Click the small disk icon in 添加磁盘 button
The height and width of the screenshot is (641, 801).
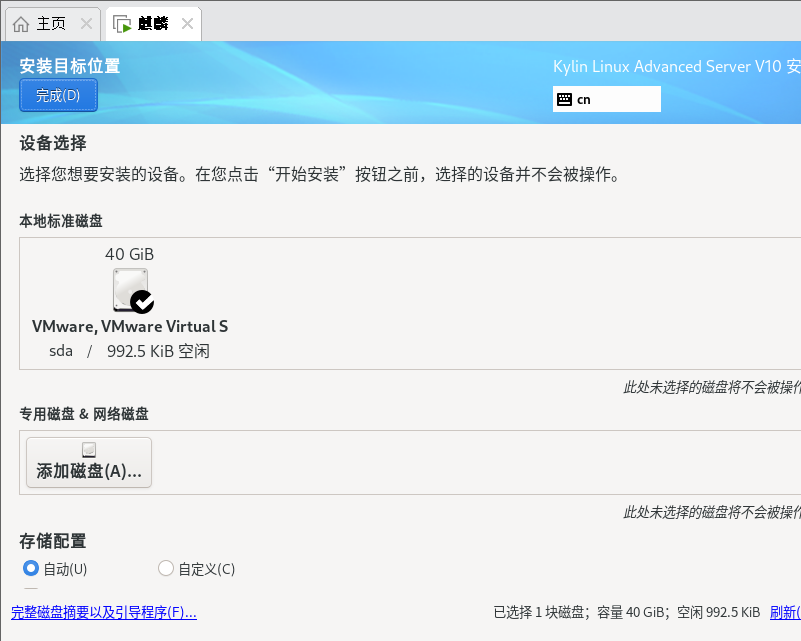(89, 450)
